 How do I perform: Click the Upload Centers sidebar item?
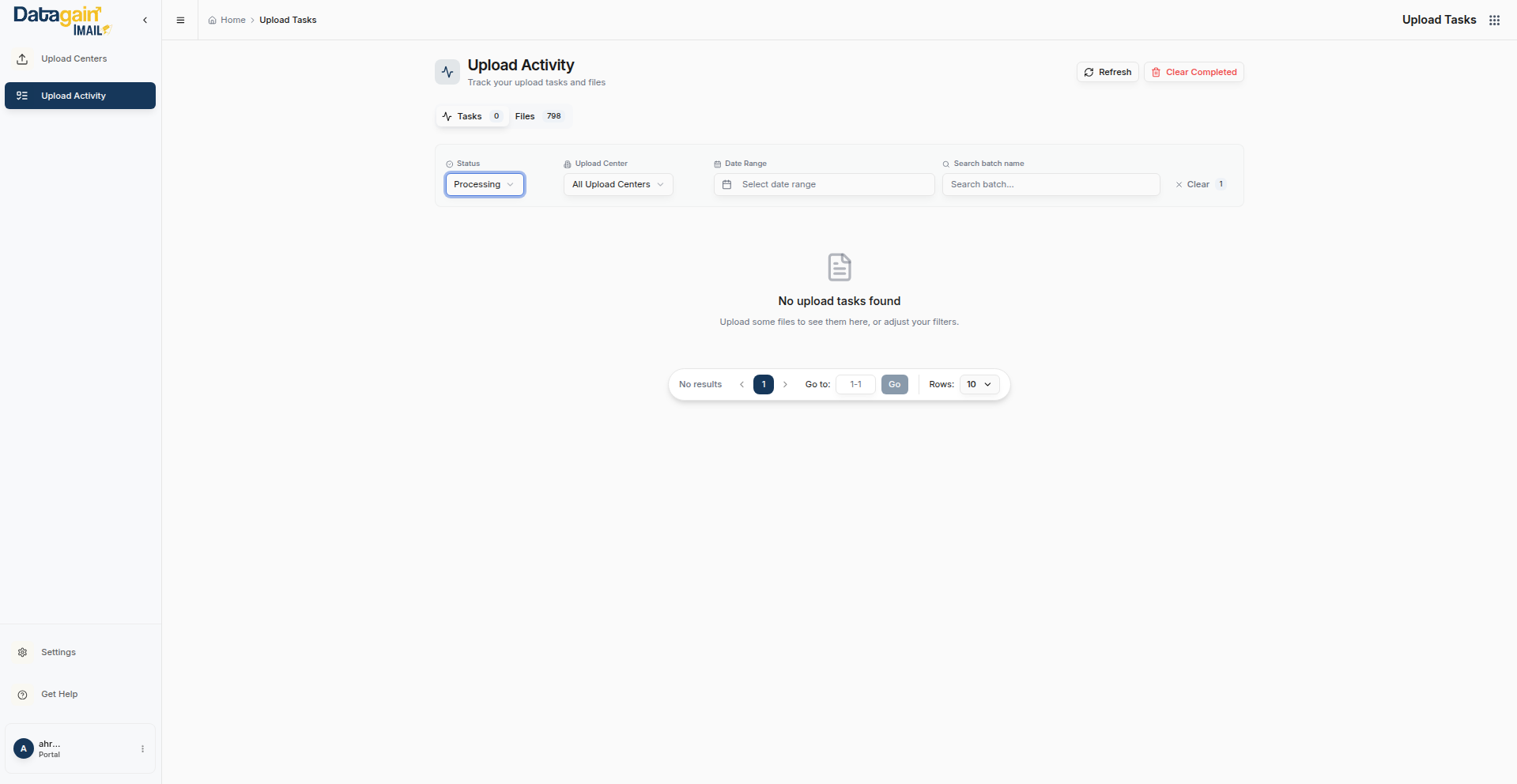tap(74, 58)
